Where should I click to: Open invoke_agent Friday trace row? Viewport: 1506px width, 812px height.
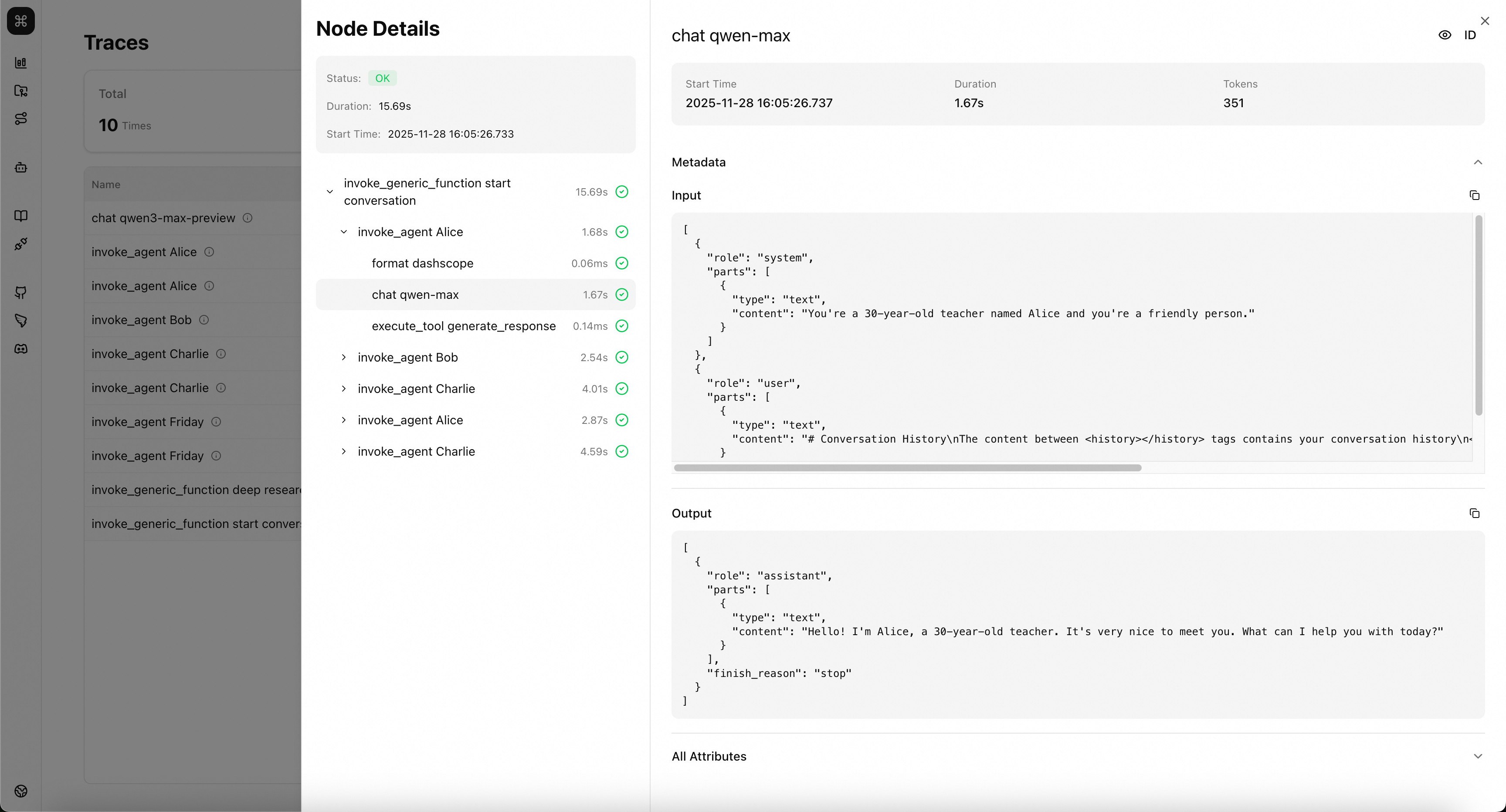pos(147,422)
